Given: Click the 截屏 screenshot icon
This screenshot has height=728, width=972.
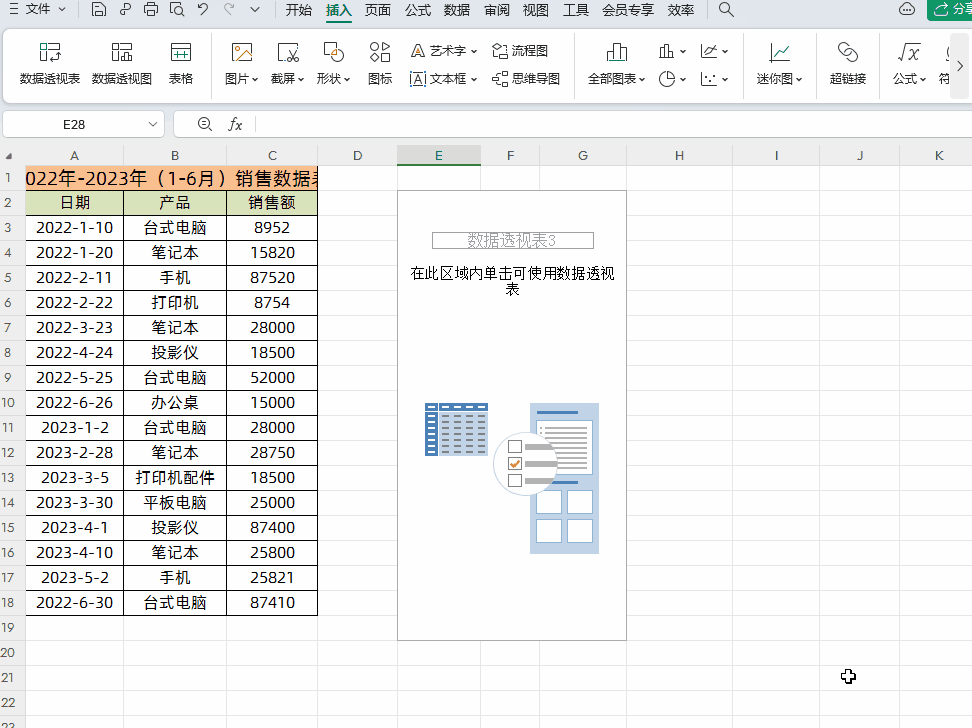Looking at the screenshot, I should click(288, 53).
